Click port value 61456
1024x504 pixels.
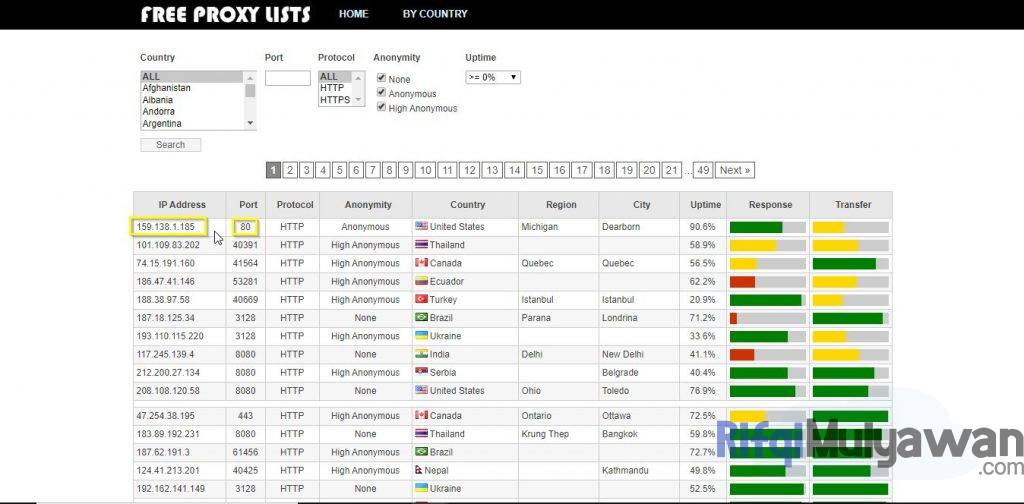click(246, 452)
